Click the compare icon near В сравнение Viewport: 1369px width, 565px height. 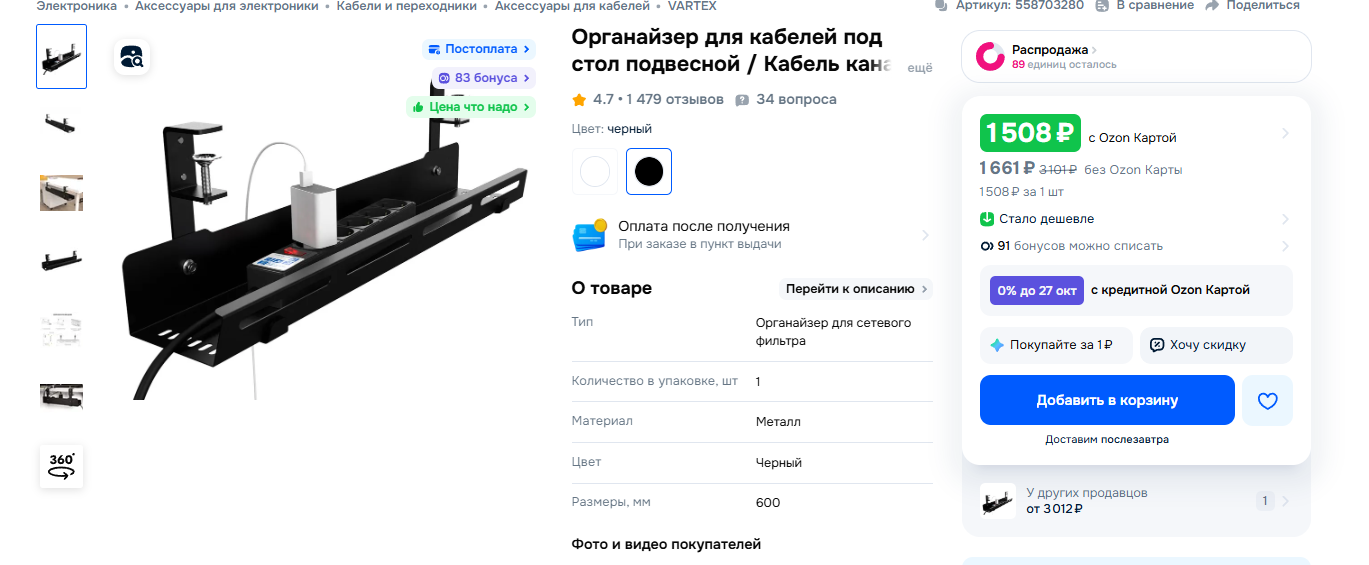point(1102,6)
